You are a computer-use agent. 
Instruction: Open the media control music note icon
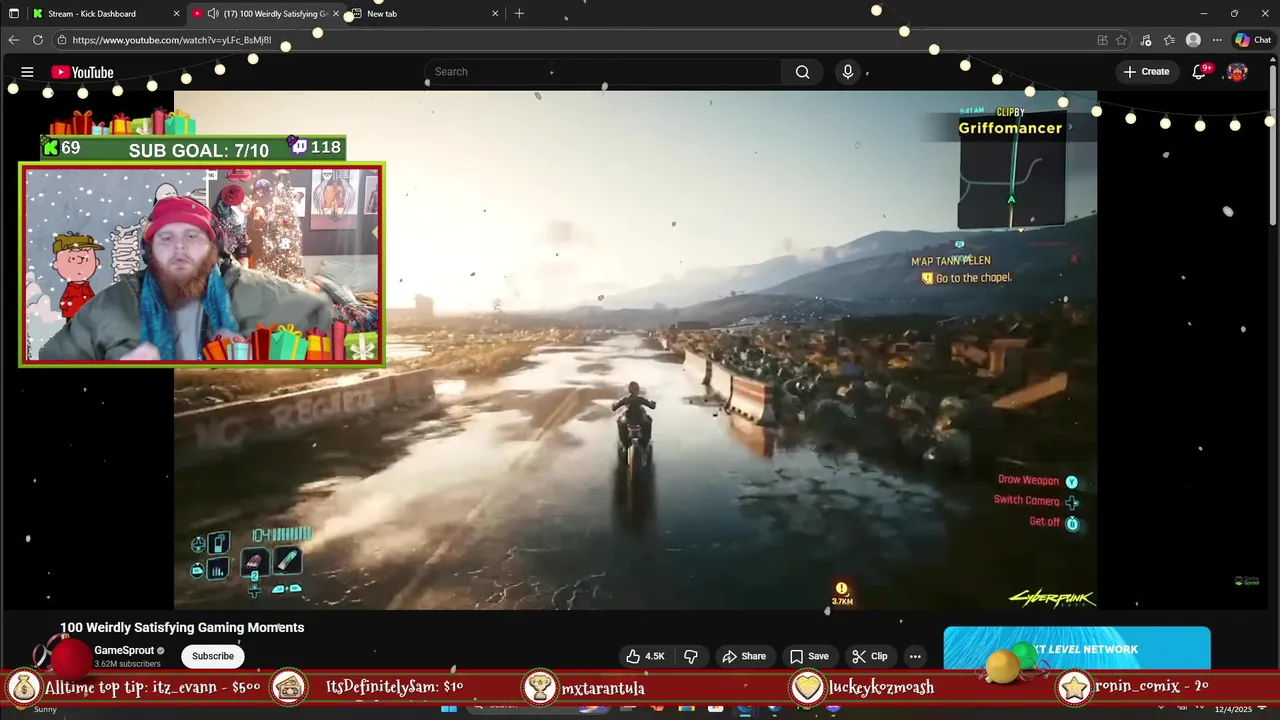click(x=1146, y=40)
